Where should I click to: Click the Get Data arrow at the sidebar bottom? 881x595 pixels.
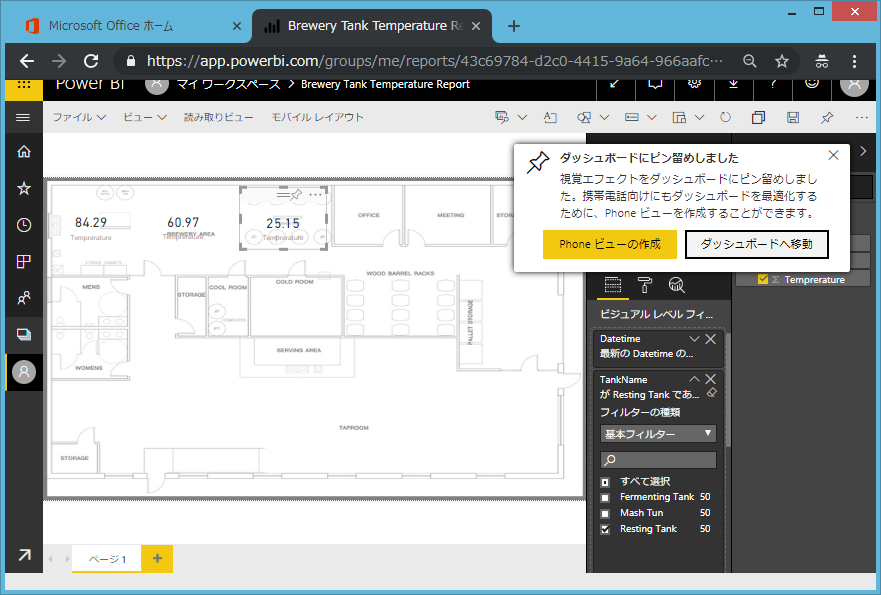pyautogui.click(x=24, y=555)
